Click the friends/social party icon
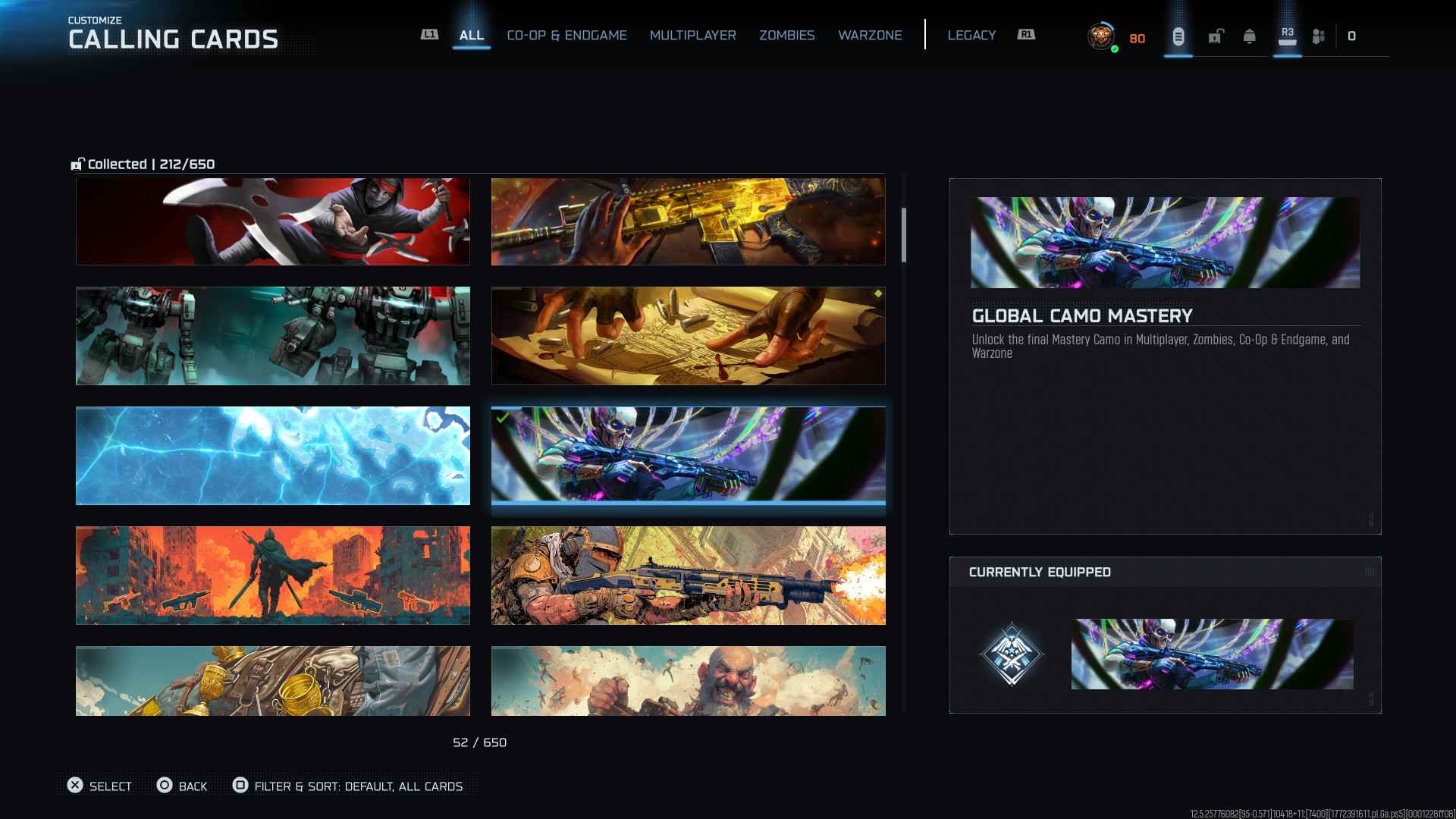 (1319, 36)
